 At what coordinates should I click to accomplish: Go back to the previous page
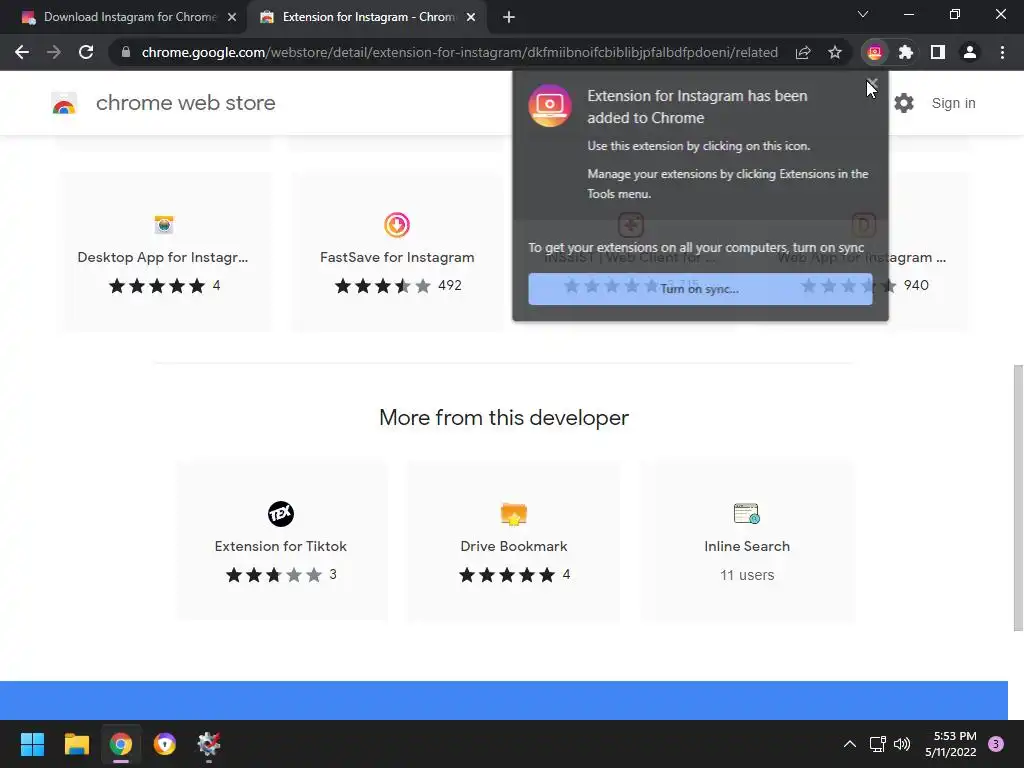click(22, 52)
